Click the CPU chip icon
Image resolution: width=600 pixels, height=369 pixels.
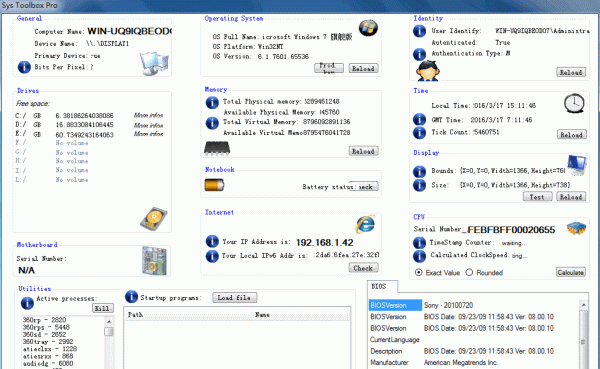[576, 229]
